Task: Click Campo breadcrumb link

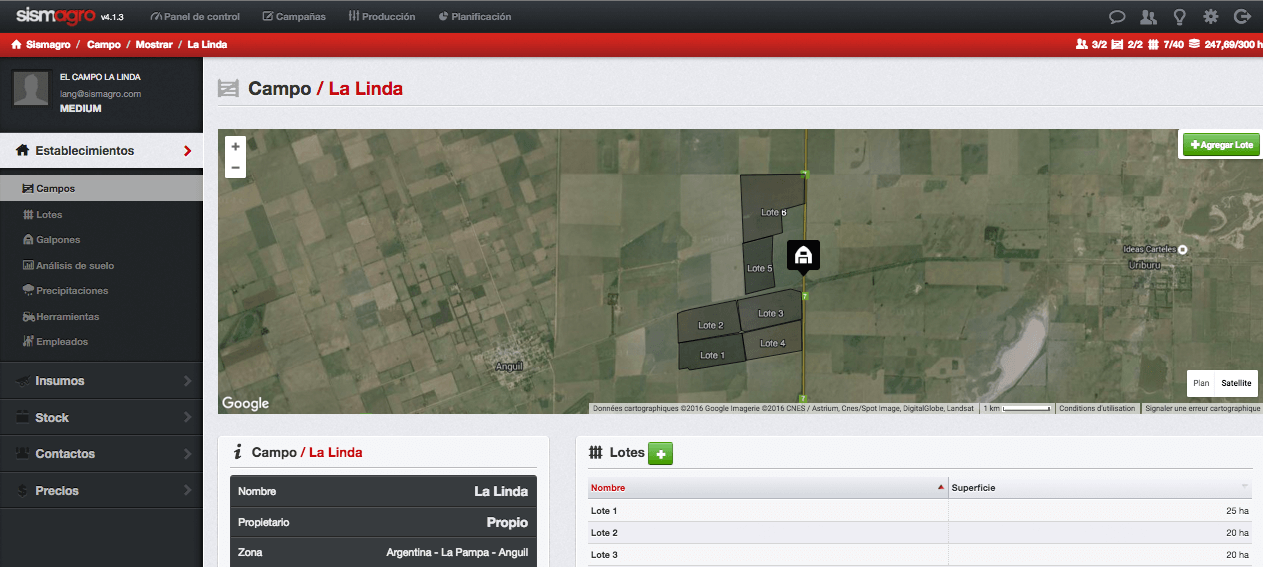Action: click(104, 44)
